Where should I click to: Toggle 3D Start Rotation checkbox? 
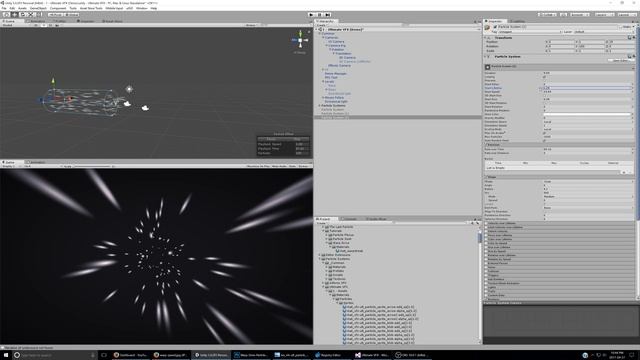(x=545, y=103)
